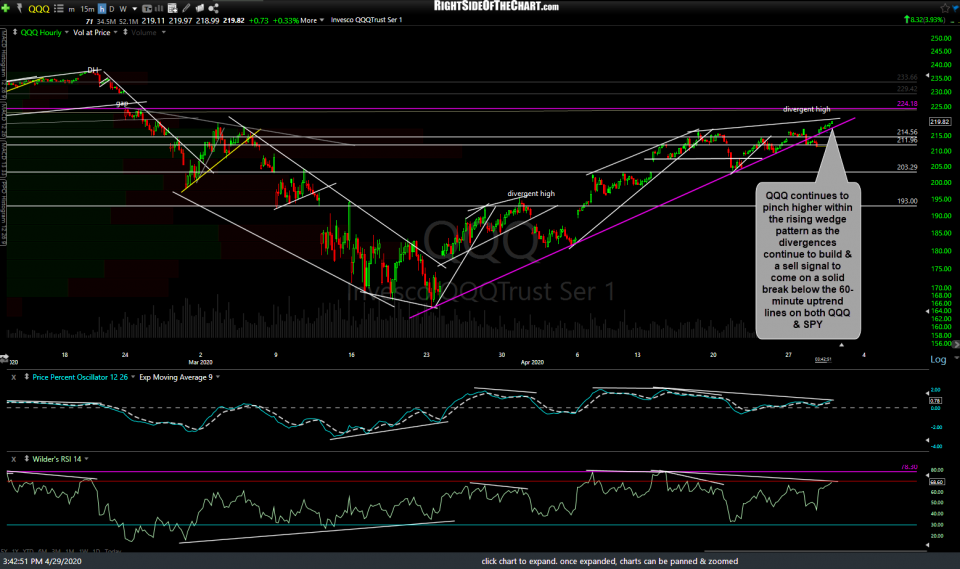Select the W (weekly) timeframe

pyautogui.click(x=122, y=9)
